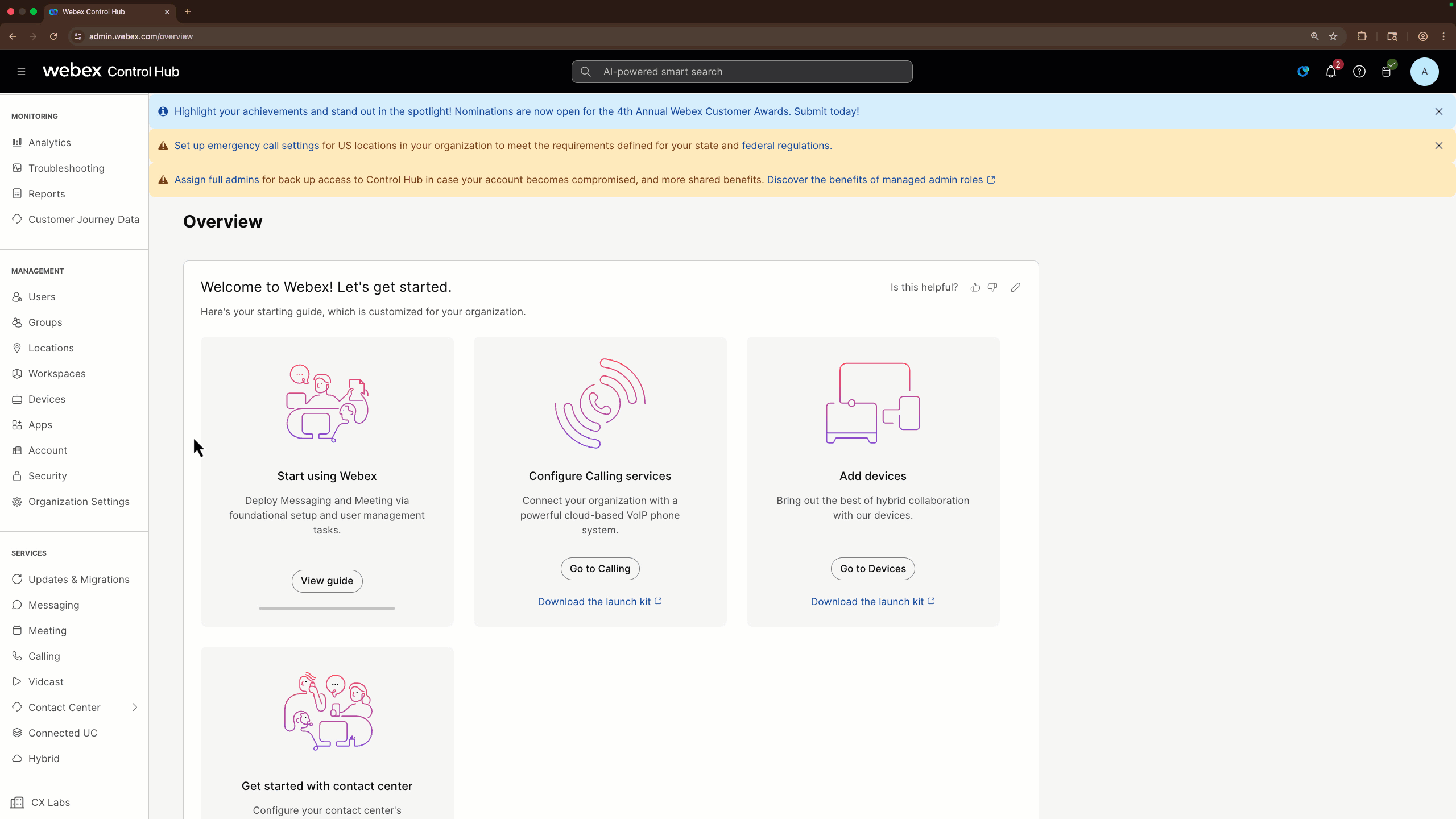Open the task manager icon in header
Image resolution: width=1456 pixels, height=819 pixels.
[1387, 72]
